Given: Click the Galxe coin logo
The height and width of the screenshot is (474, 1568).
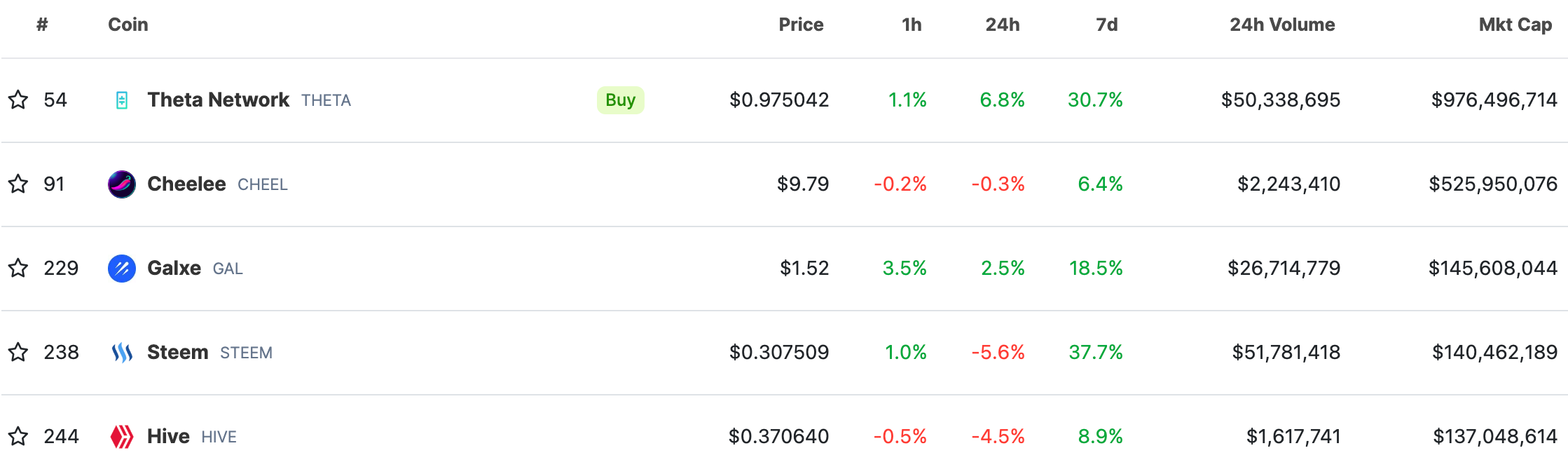Looking at the screenshot, I should (x=122, y=268).
